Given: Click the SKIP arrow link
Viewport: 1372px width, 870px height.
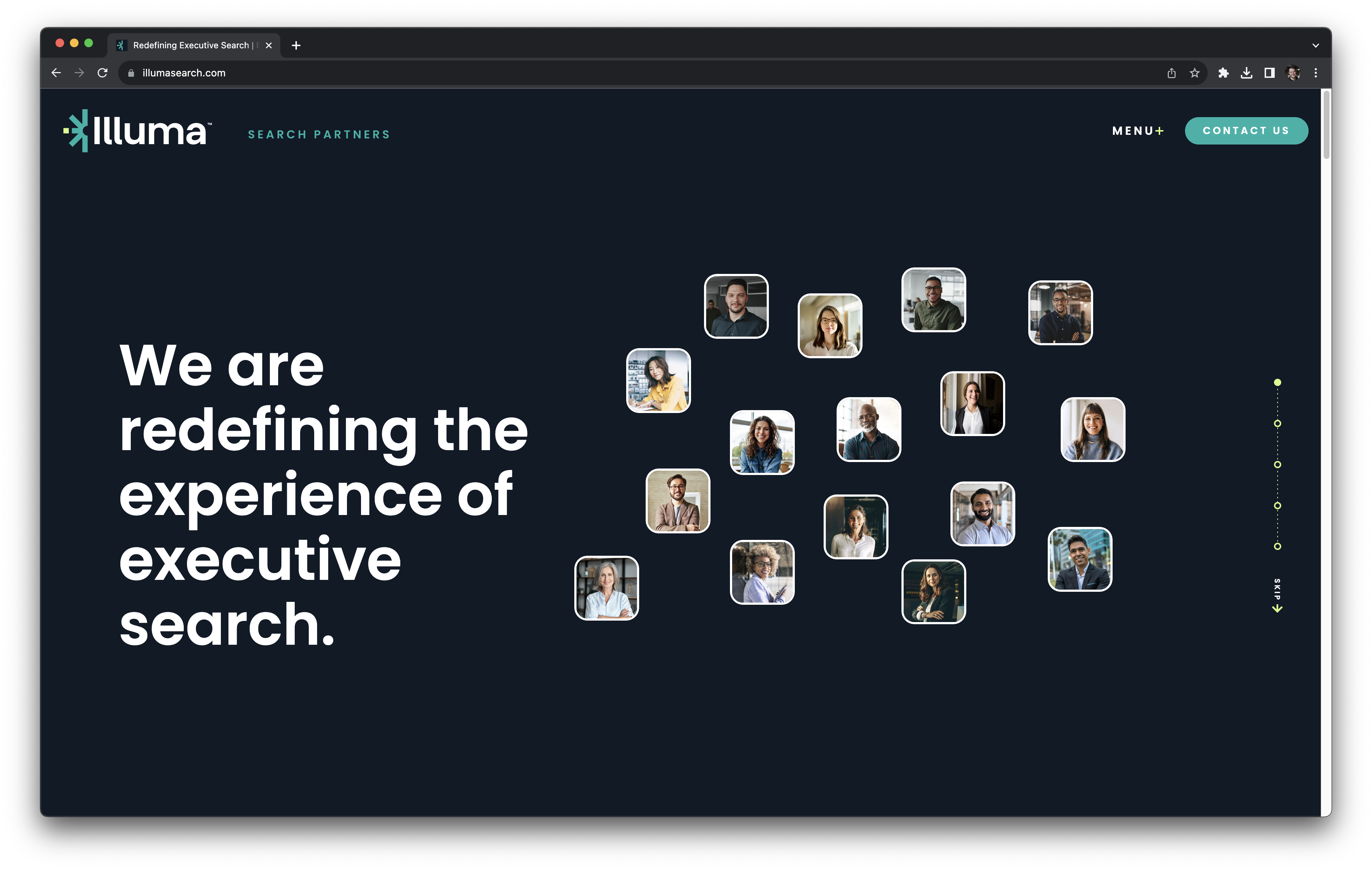Looking at the screenshot, I should 1277,596.
